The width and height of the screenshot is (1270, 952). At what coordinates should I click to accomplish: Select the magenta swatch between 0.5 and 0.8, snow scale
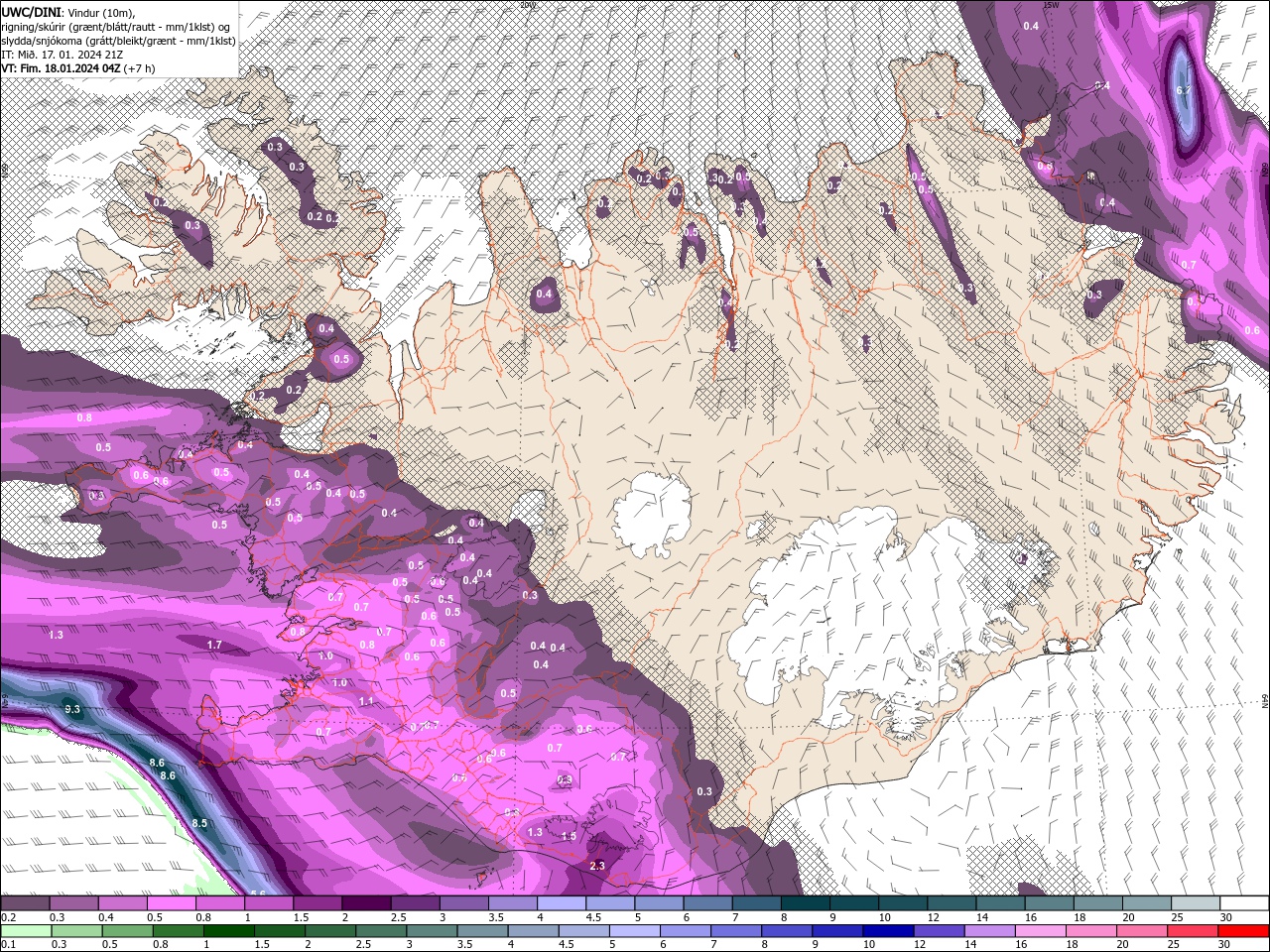[173, 903]
